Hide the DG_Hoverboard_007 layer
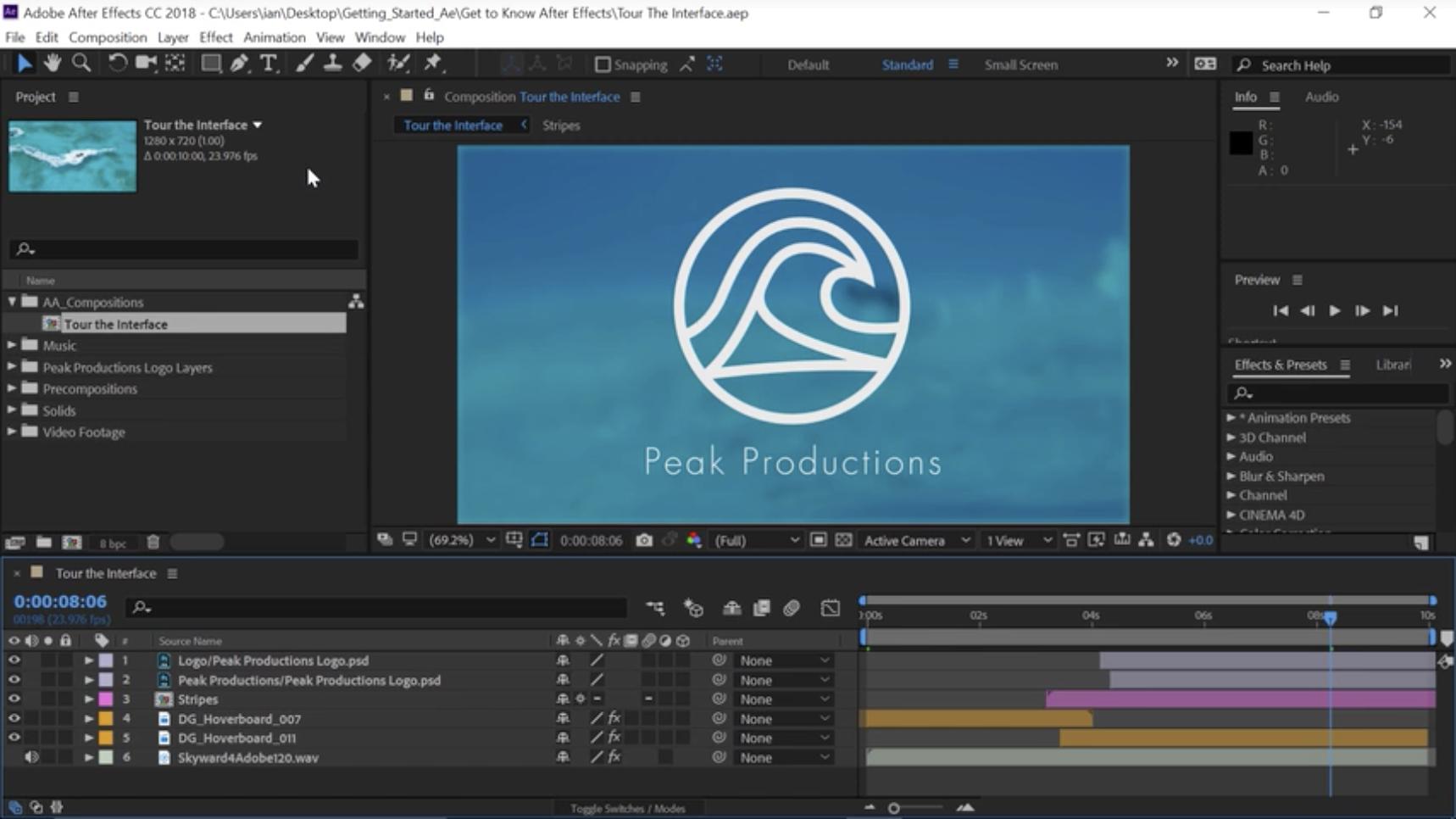The image size is (1456, 819). coord(14,719)
